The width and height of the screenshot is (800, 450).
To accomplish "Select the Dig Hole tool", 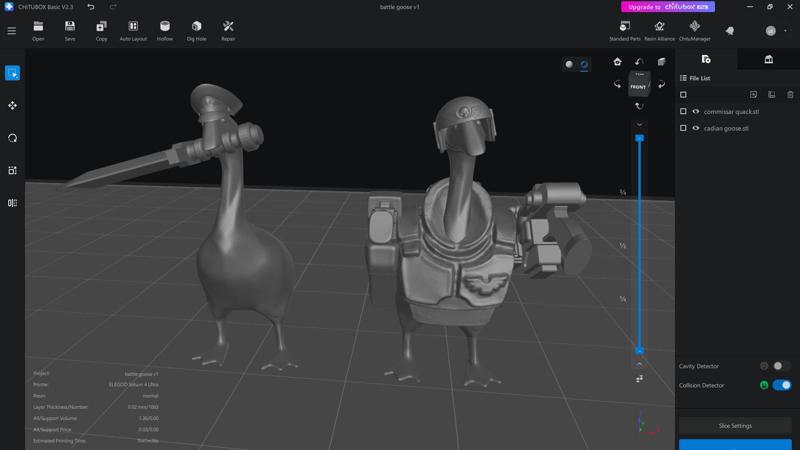I will [x=196, y=31].
